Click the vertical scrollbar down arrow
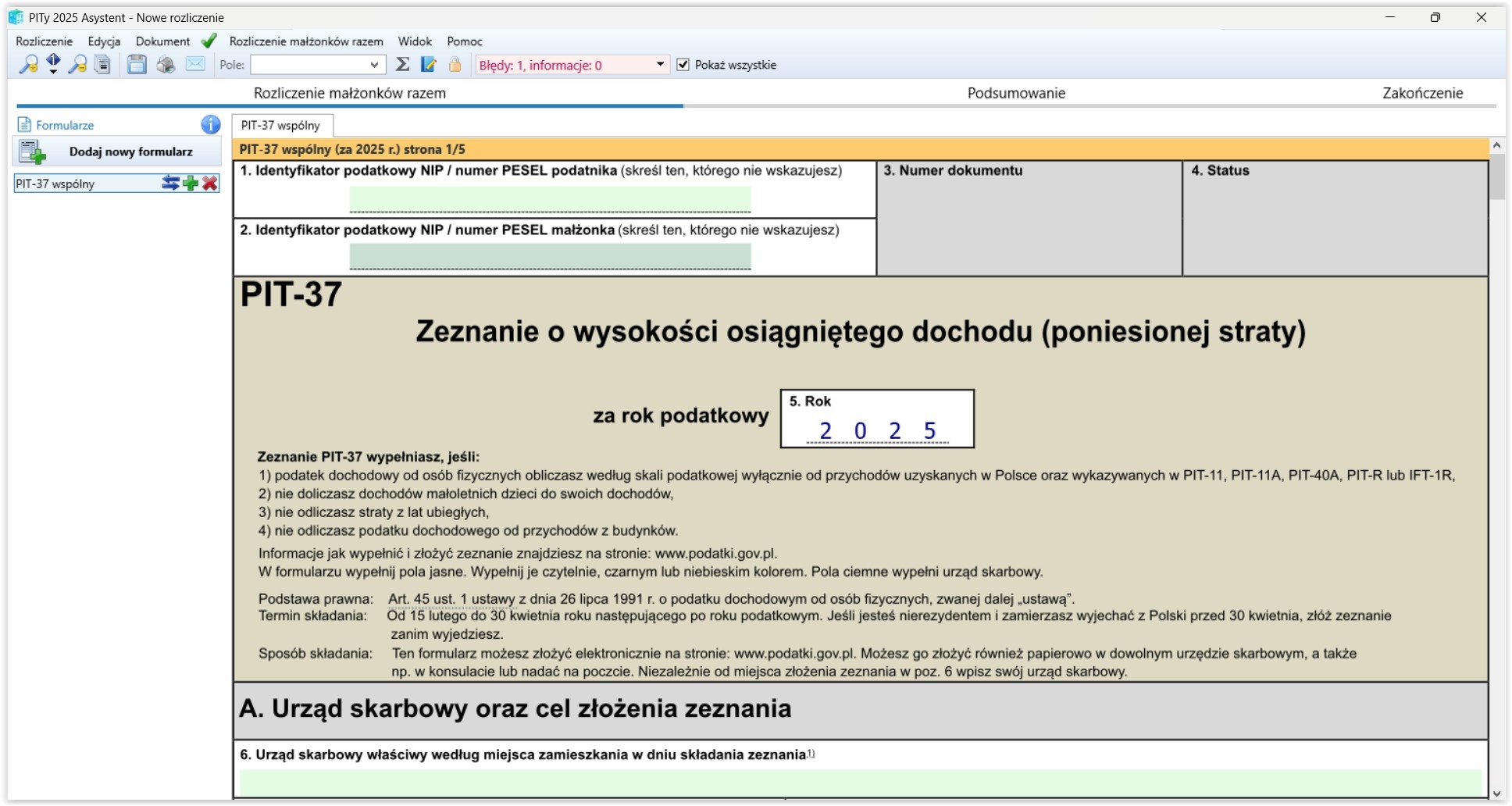 pos(1496,794)
